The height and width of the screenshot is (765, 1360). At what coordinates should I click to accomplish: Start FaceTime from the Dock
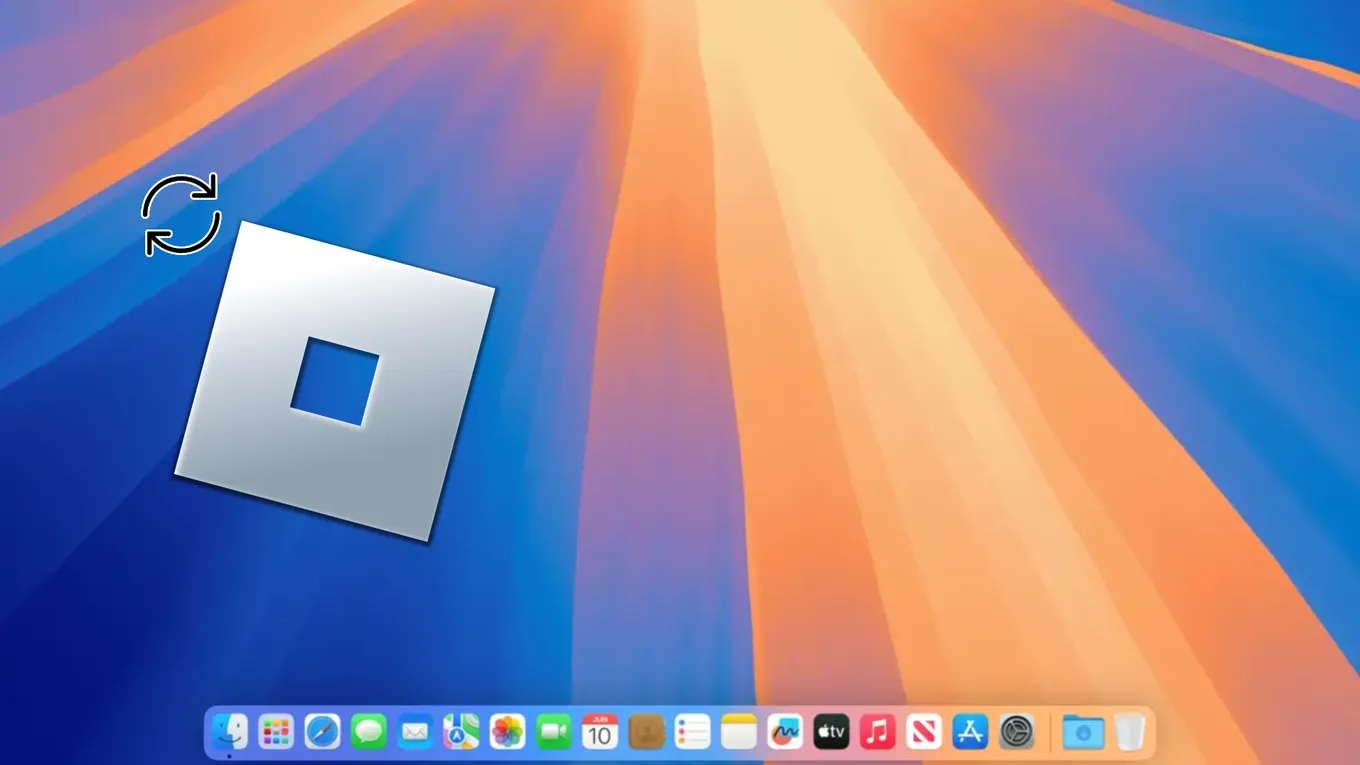click(x=554, y=732)
